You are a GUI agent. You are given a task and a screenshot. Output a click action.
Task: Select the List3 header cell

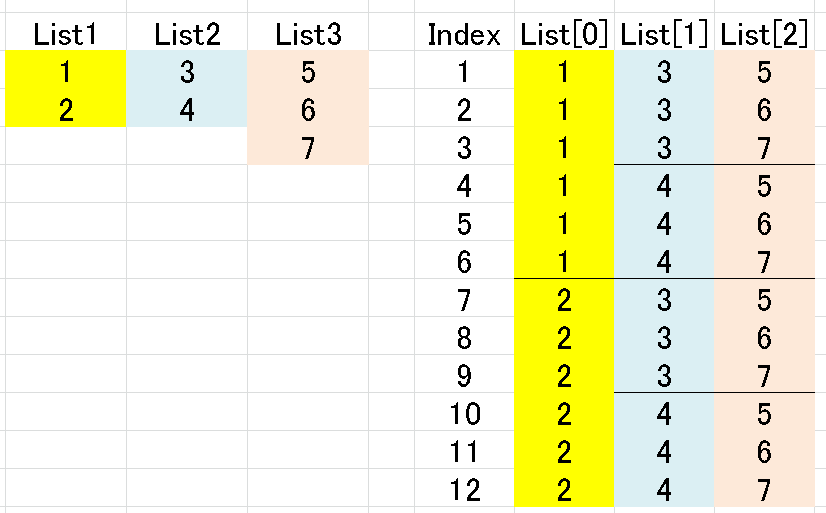click(x=308, y=32)
